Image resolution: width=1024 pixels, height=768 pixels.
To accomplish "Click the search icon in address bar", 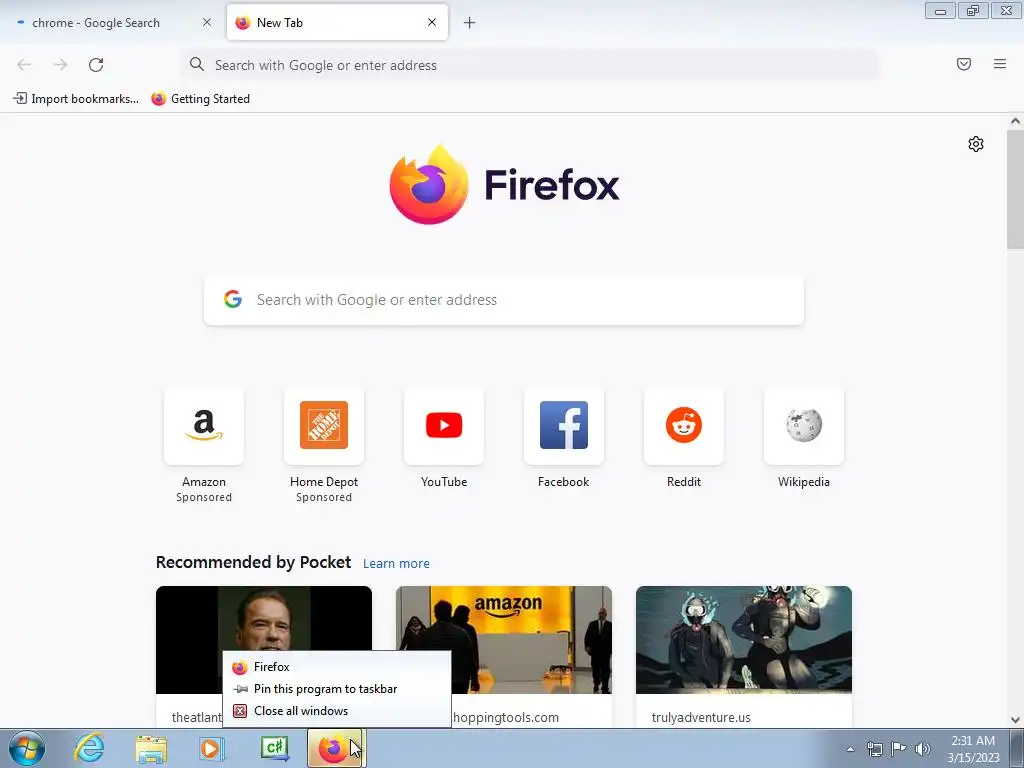I will point(197,64).
